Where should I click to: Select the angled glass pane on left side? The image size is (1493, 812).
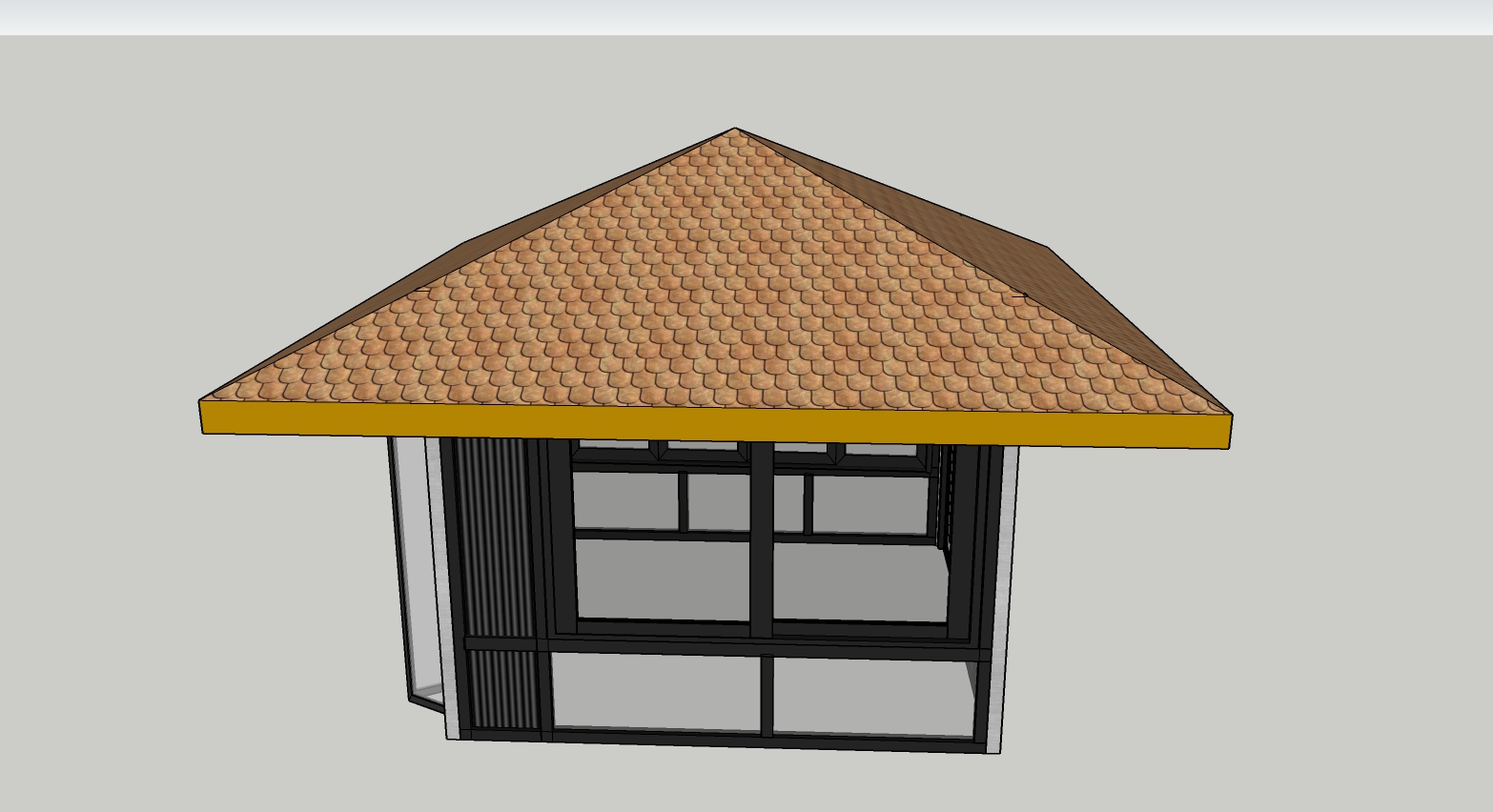tap(412, 572)
